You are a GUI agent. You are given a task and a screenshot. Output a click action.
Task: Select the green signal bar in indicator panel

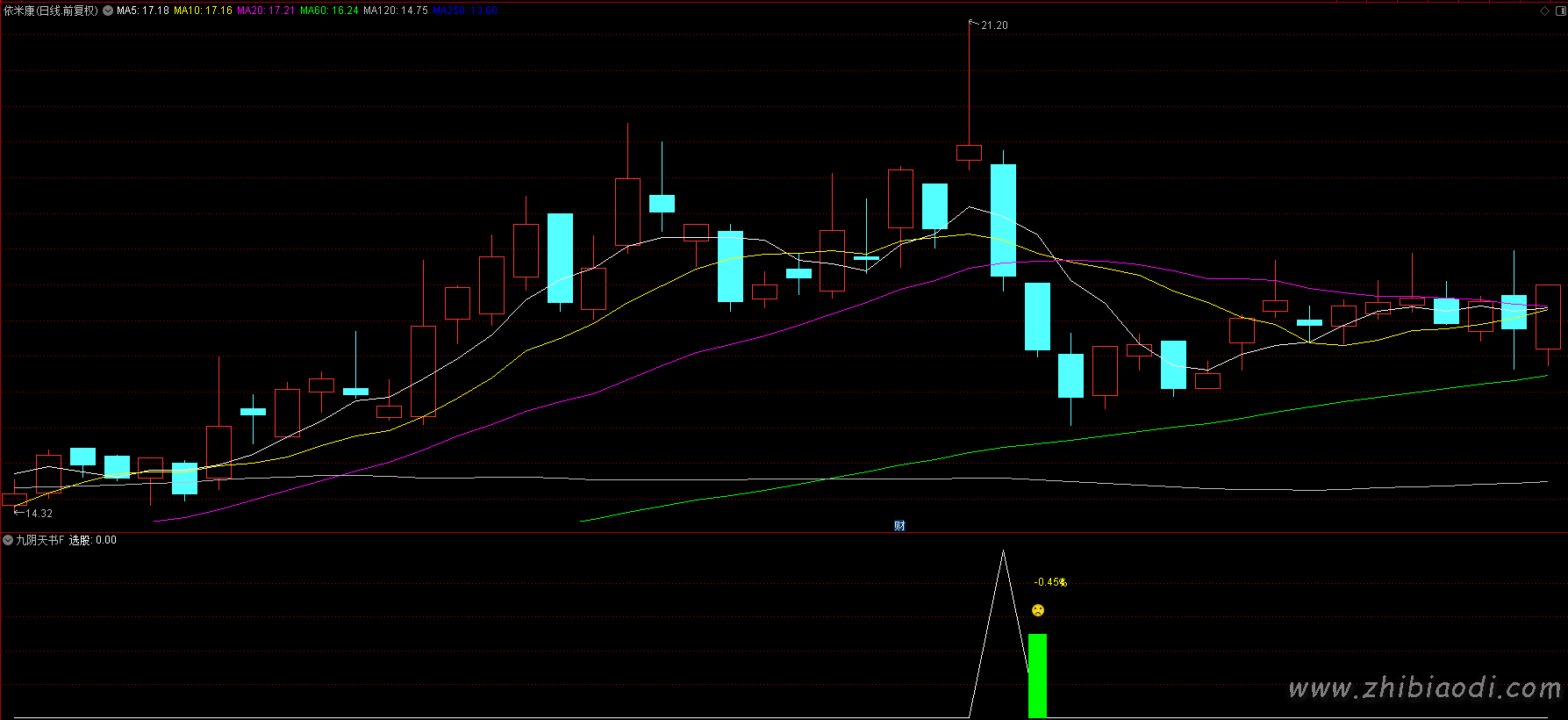[x=1037, y=674]
